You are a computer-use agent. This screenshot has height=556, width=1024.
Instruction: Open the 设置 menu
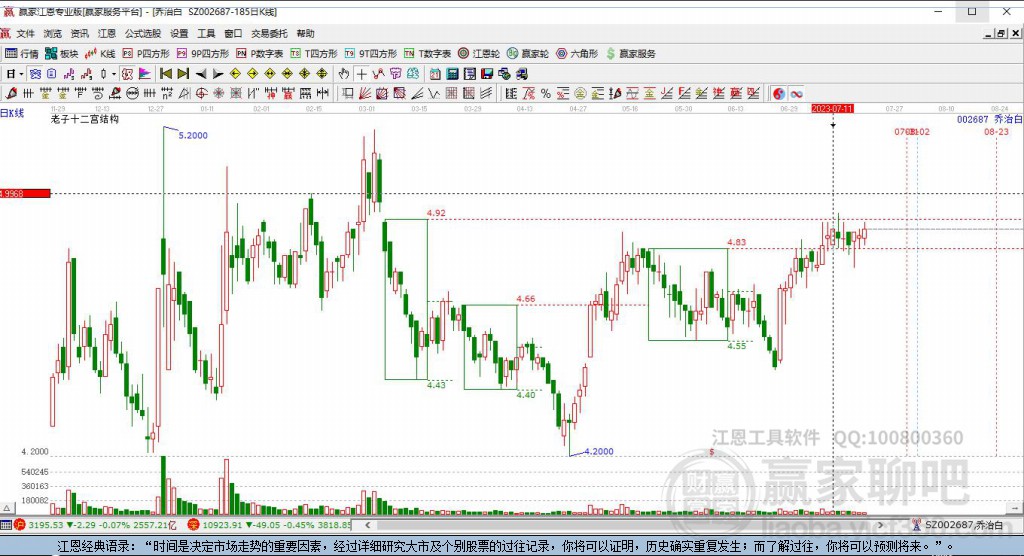point(179,33)
